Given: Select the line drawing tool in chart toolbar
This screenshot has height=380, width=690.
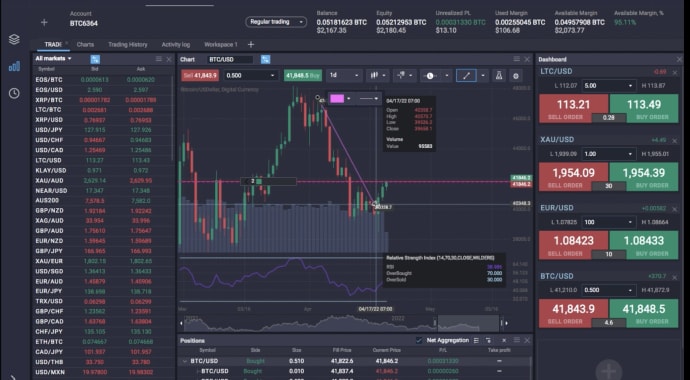Looking at the screenshot, I should pyautogui.click(x=466, y=76).
